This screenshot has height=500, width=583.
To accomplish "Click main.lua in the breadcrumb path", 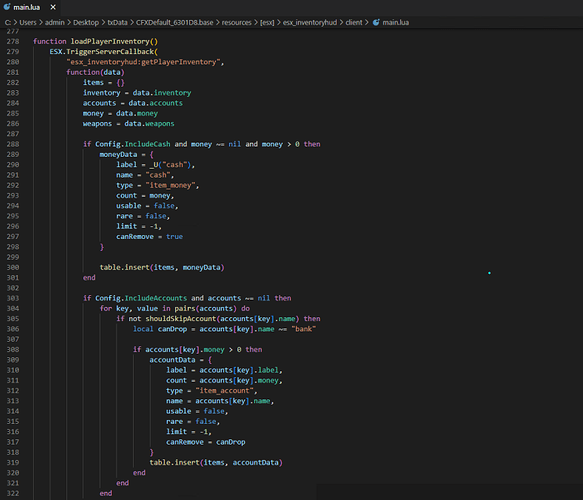I will (x=396, y=23).
